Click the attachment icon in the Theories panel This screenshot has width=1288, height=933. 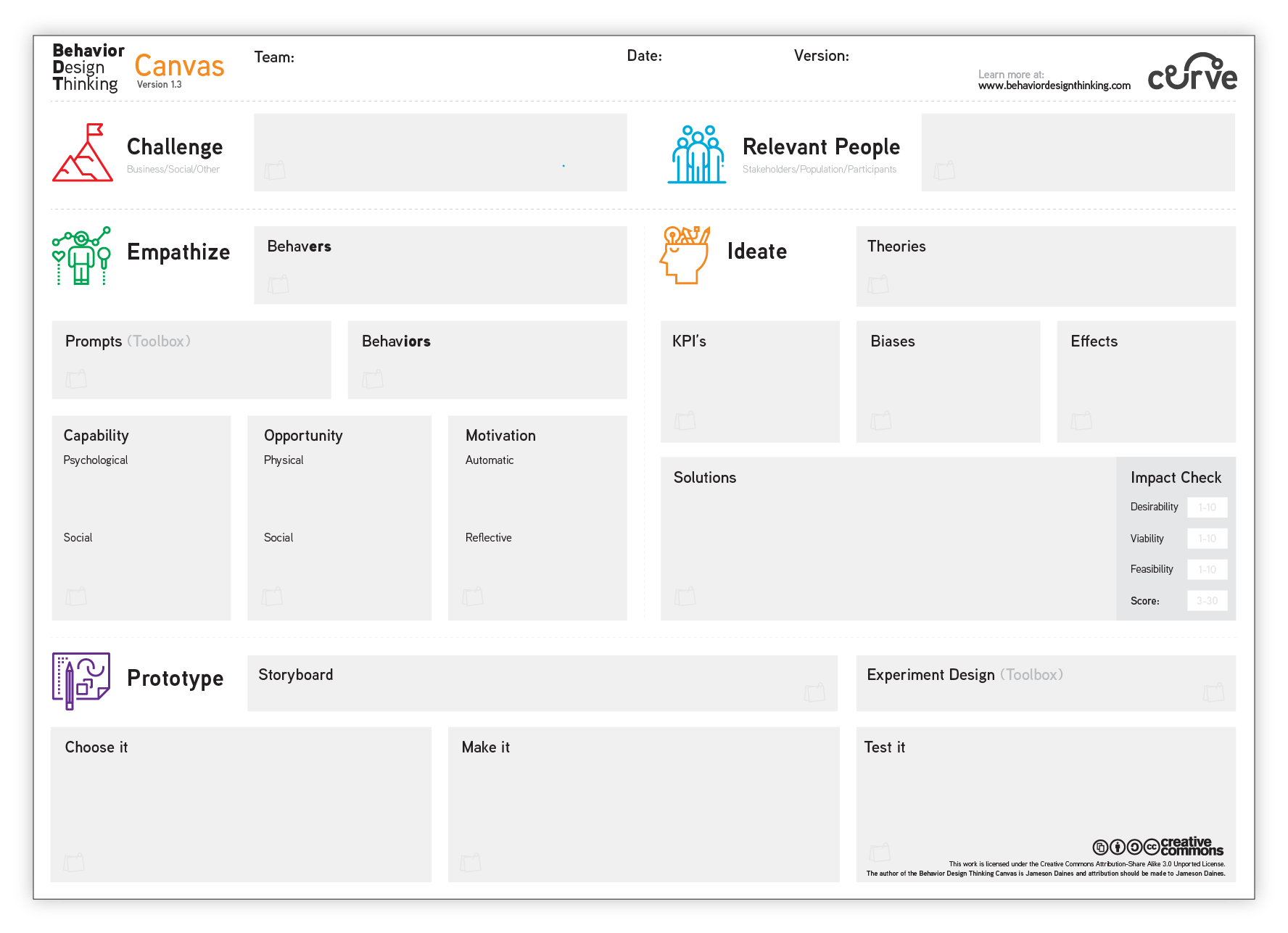pos(878,285)
